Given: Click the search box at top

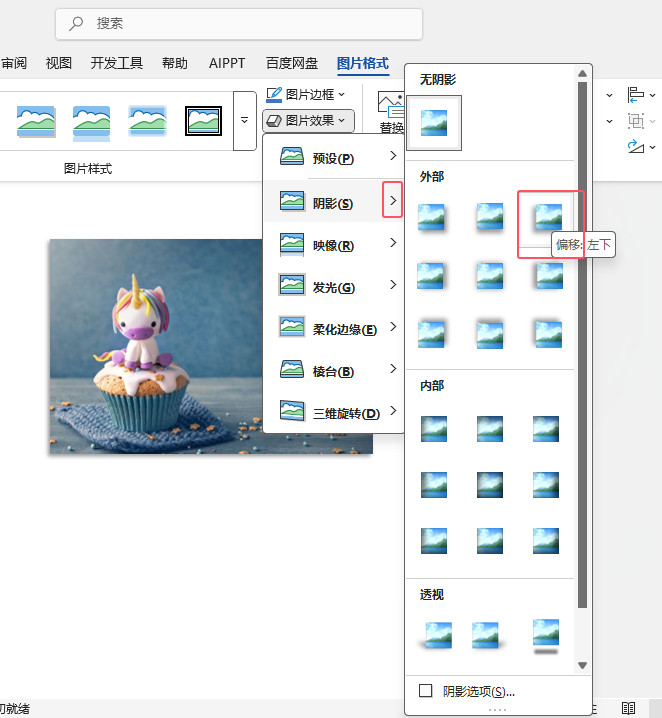Looking at the screenshot, I should click(x=239, y=24).
